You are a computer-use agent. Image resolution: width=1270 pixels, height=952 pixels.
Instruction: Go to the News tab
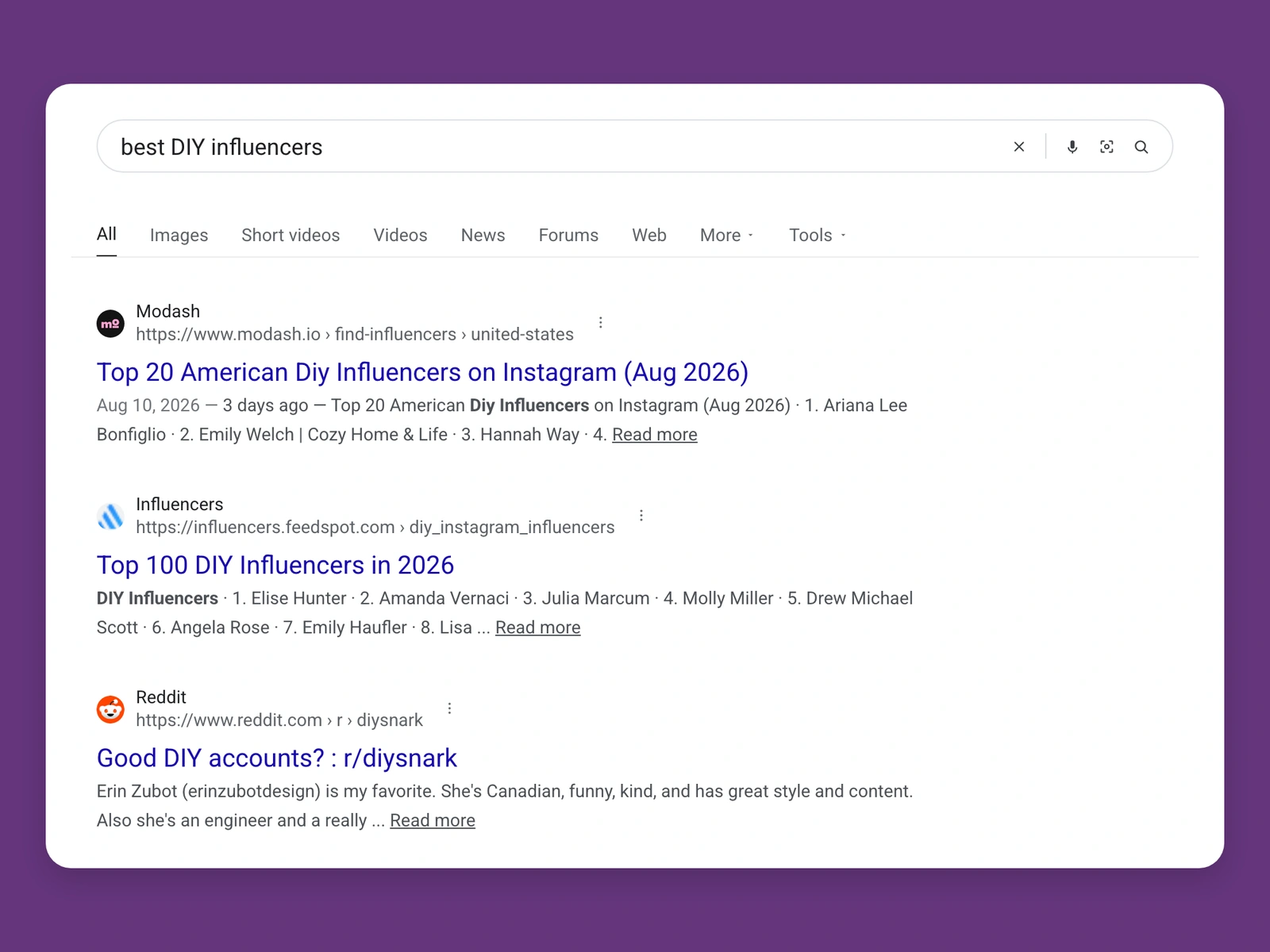[x=483, y=235]
